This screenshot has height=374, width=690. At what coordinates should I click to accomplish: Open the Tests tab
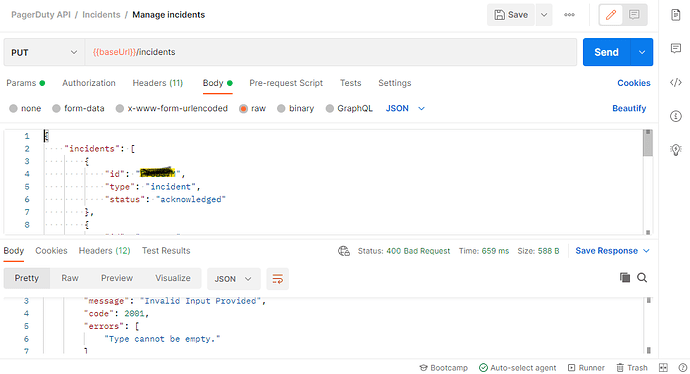pyautogui.click(x=350, y=83)
